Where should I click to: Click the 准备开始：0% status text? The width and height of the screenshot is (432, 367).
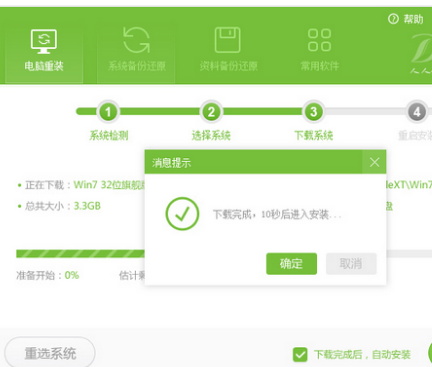pos(48,275)
